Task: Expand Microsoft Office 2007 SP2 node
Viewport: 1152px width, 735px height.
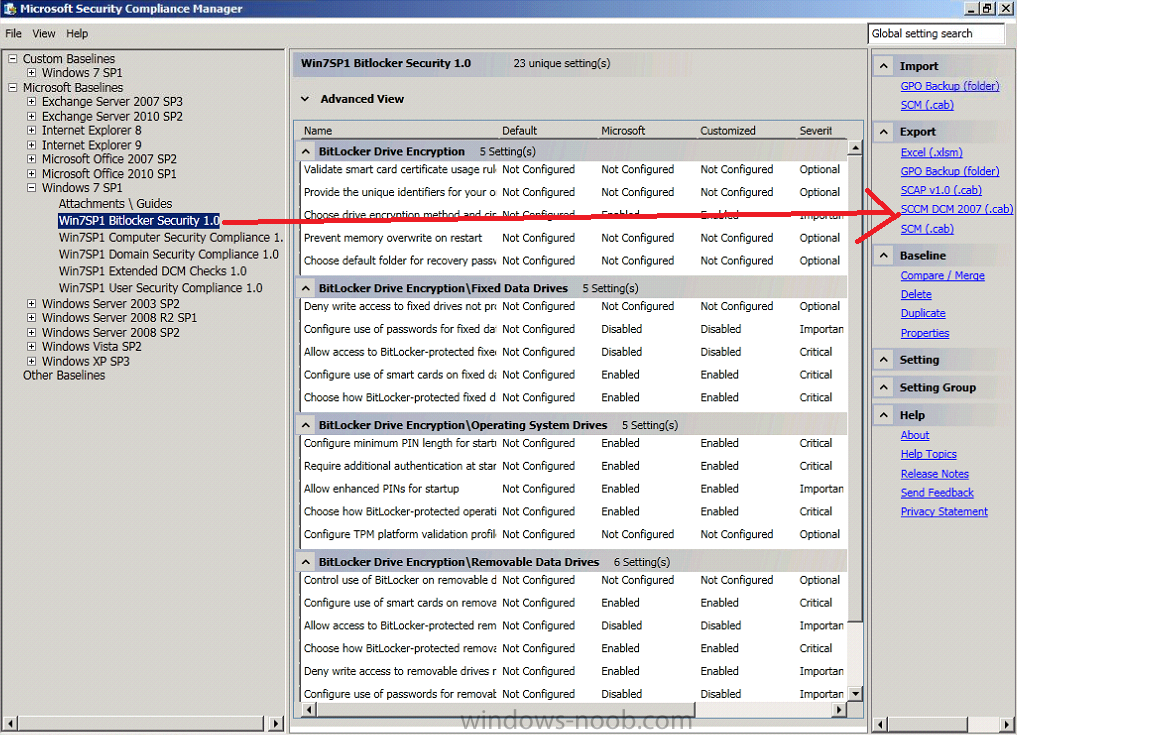Action: click(32, 159)
